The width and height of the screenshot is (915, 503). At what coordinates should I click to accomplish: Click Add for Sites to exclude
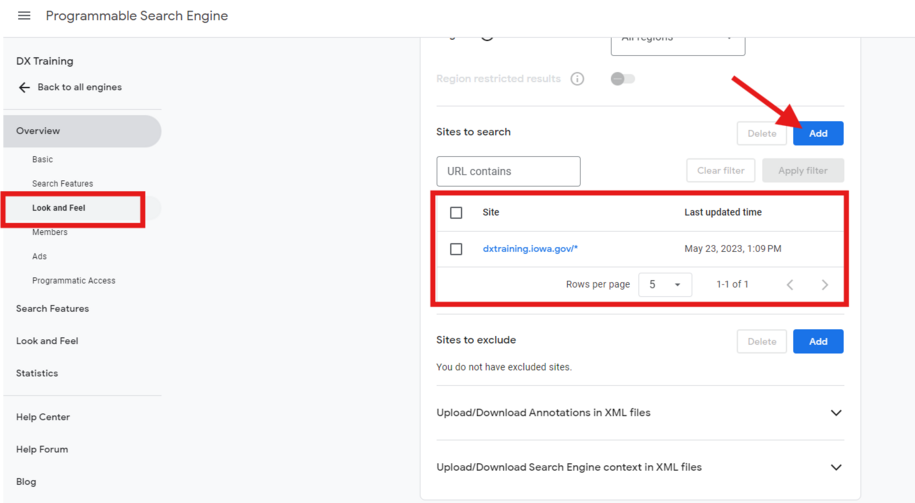click(818, 341)
